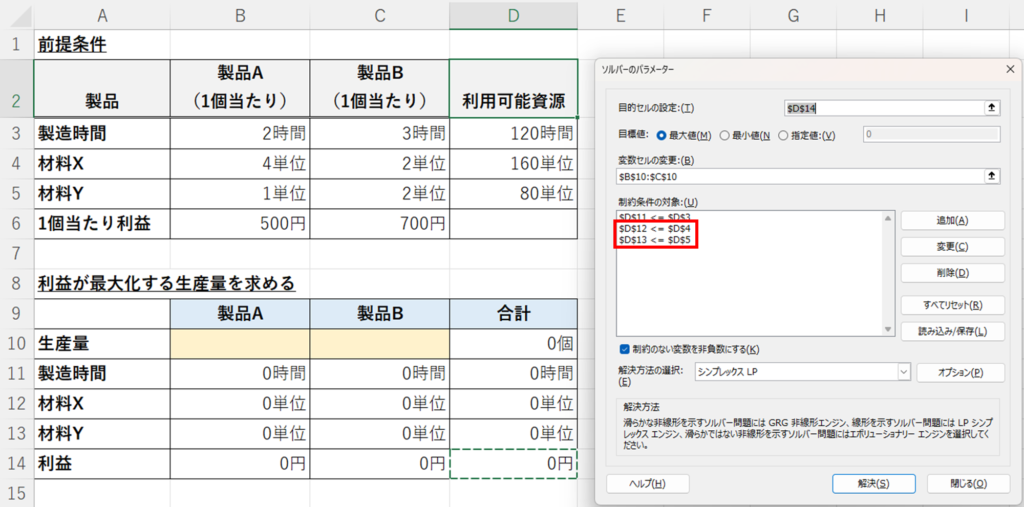The height and width of the screenshot is (507, 1024).
Task: Select the 最小値 radio button
Action: 724,134
